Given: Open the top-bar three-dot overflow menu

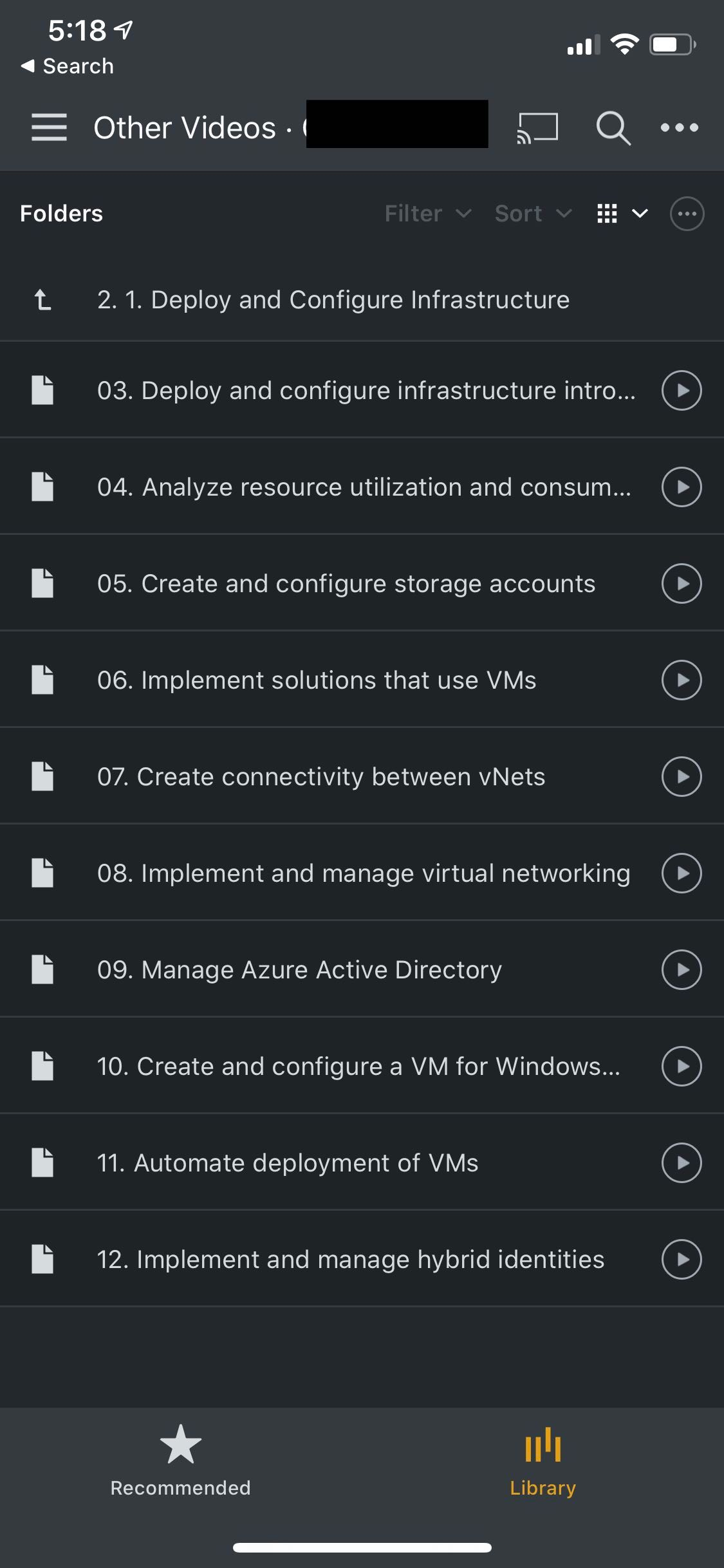Looking at the screenshot, I should click(x=679, y=127).
